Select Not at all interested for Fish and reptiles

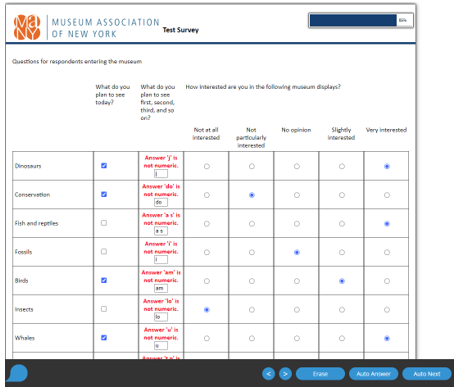(207, 224)
